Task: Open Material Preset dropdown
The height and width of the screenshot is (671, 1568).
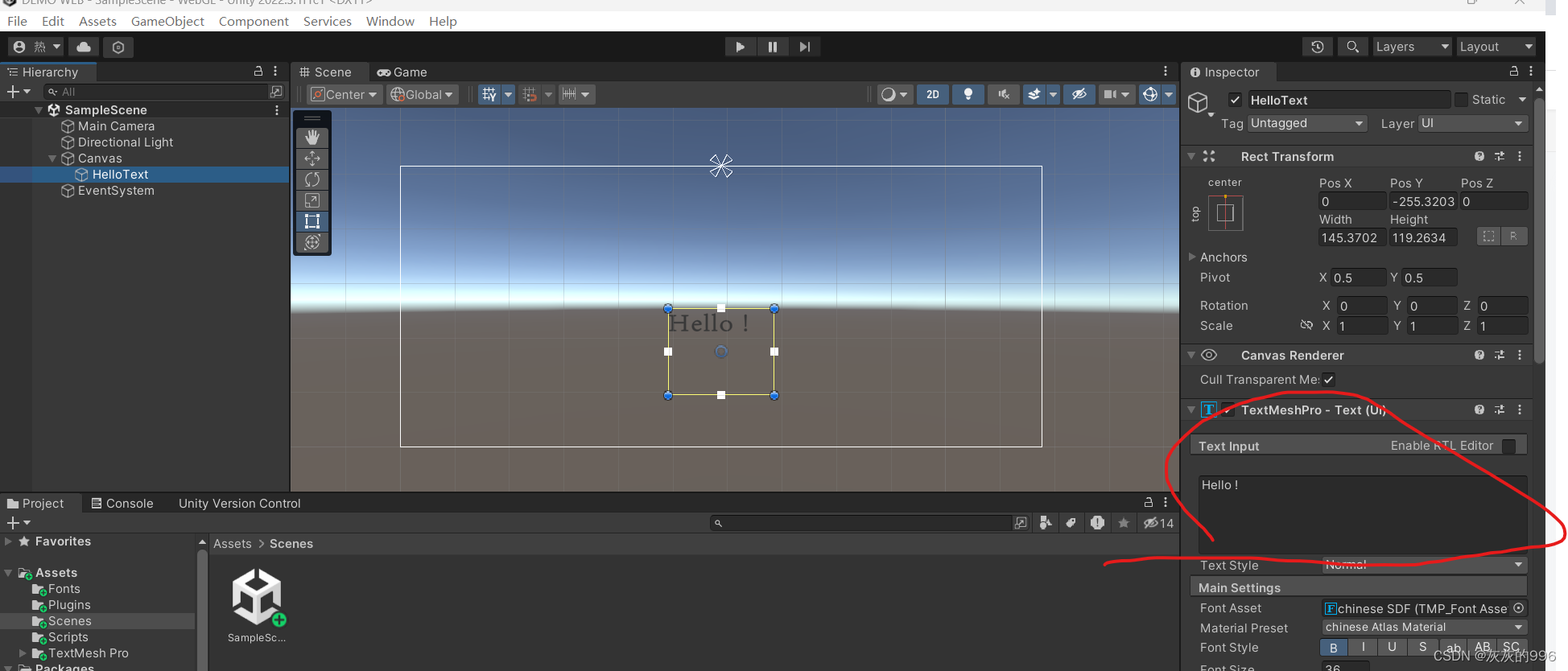Action: click(1425, 628)
